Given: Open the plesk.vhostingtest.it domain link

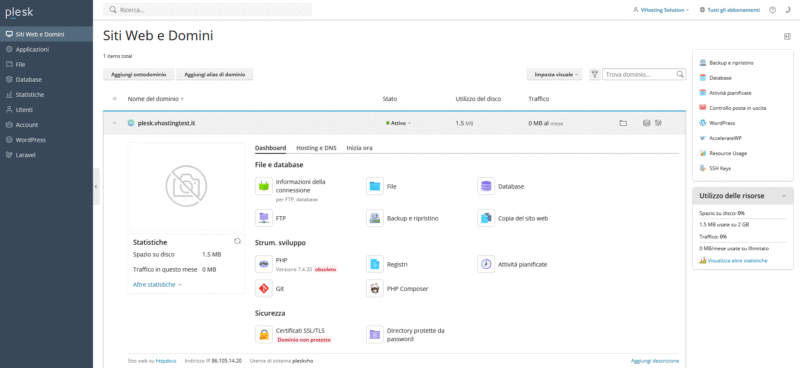Looking at the screenshot, I should pyautogui.click(x=166, y=123).
